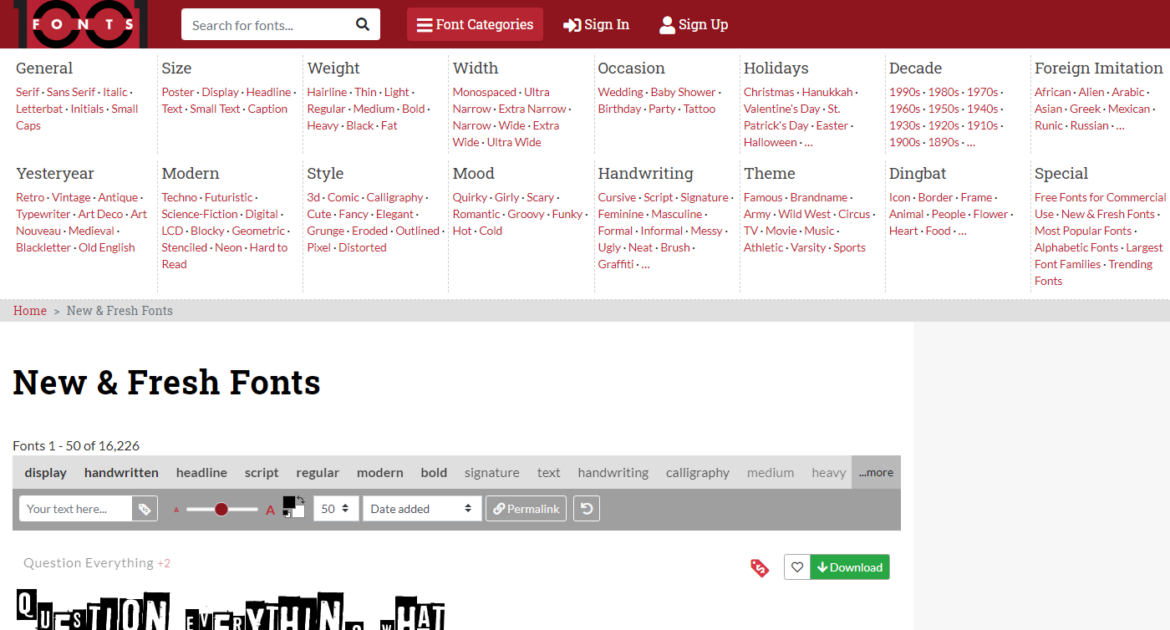The image size is (1170, 630).
Task: Click the search magnifier icon
Action: point(363,25)
